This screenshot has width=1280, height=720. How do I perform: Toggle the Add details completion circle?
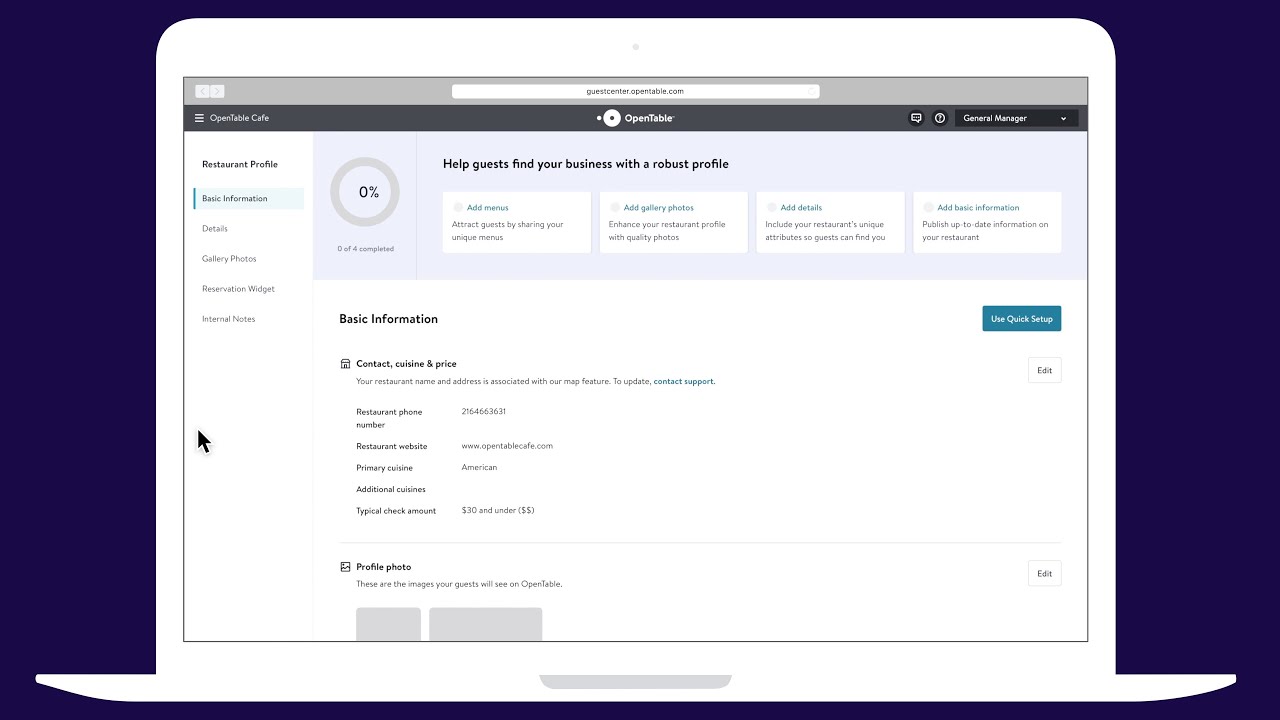coord(772,208)
